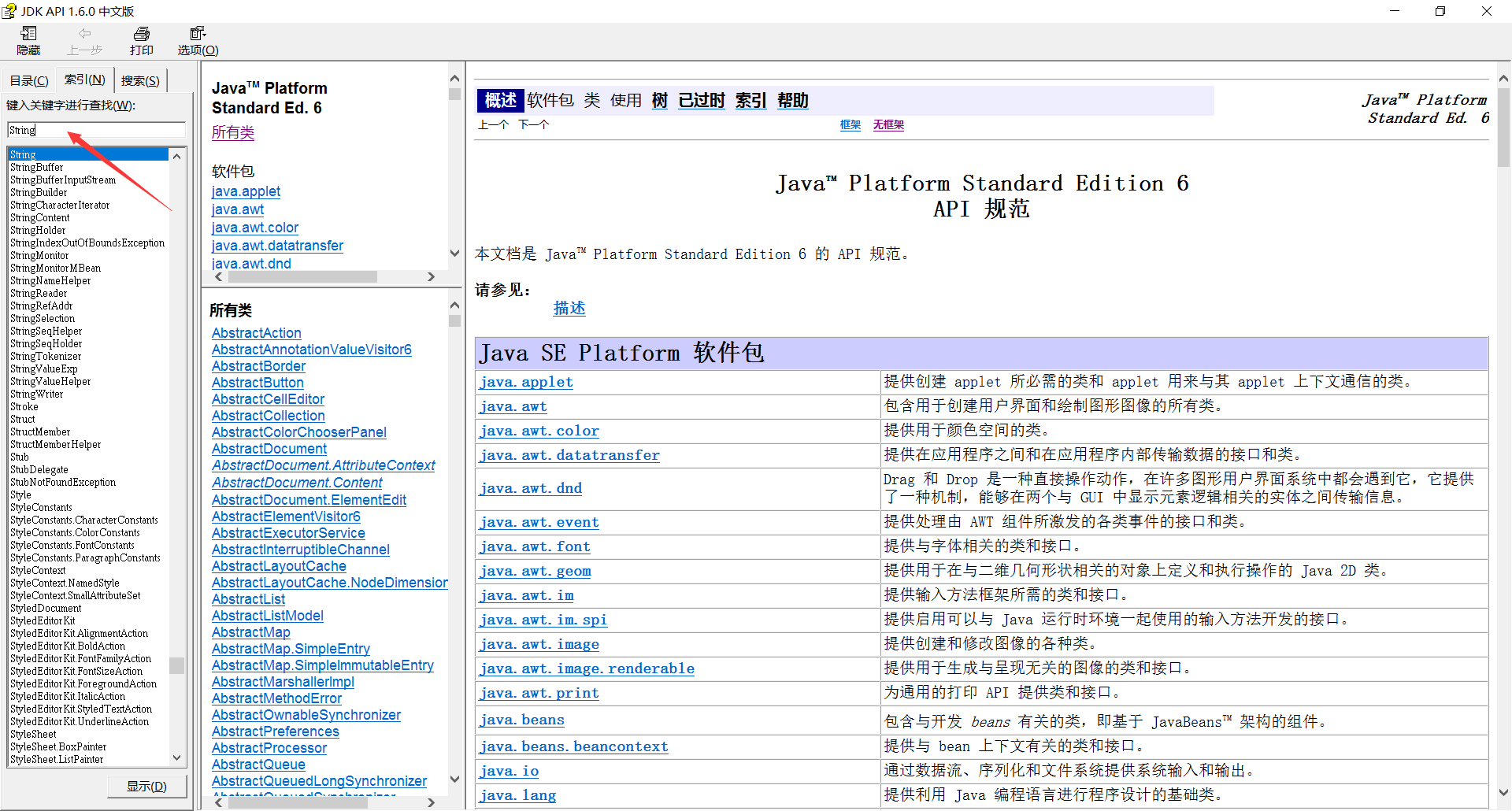Open java.applet link in left package frame

(246, 191)
